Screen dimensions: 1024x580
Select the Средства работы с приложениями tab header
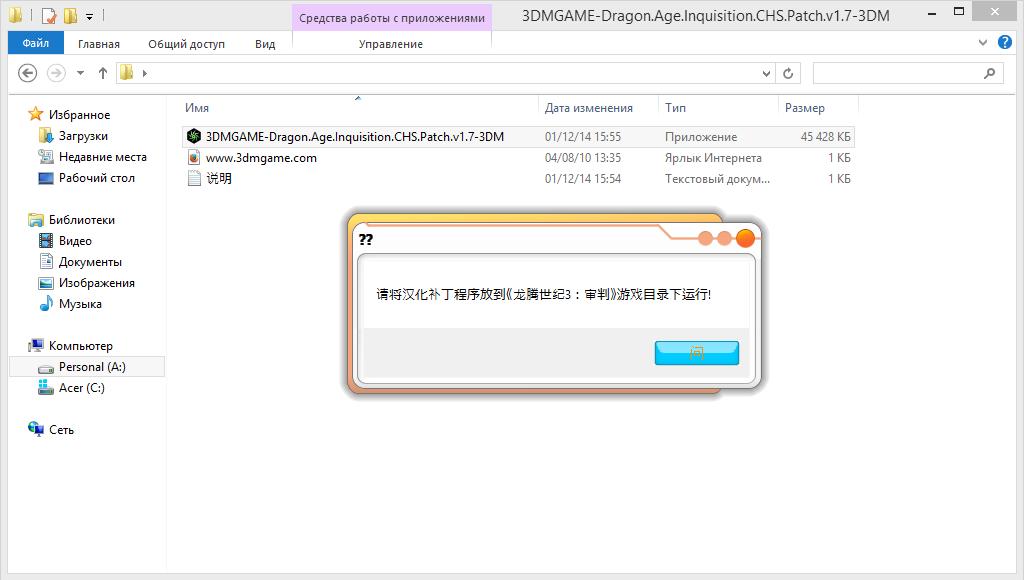392,18
